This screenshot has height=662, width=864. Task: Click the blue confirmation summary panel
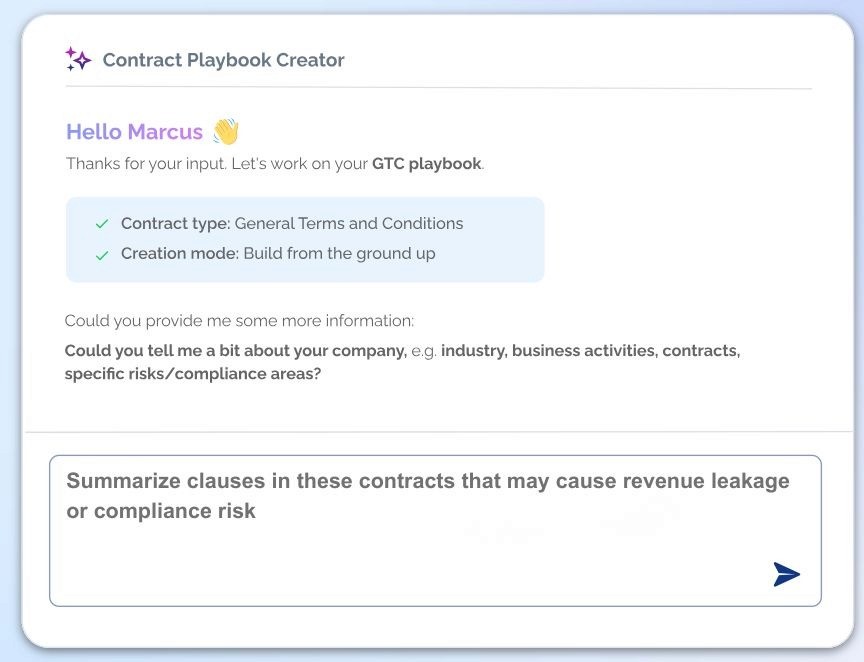304,239
